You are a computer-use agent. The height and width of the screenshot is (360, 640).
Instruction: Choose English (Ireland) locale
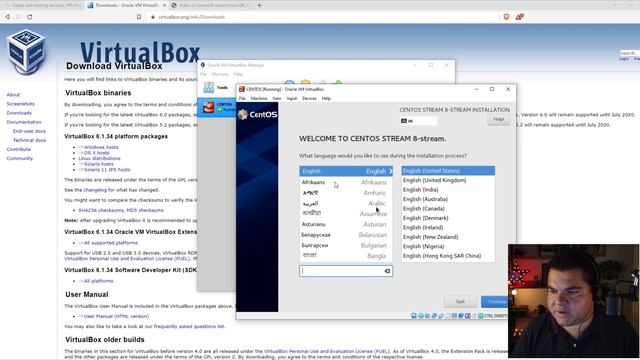tap(448, 227)
